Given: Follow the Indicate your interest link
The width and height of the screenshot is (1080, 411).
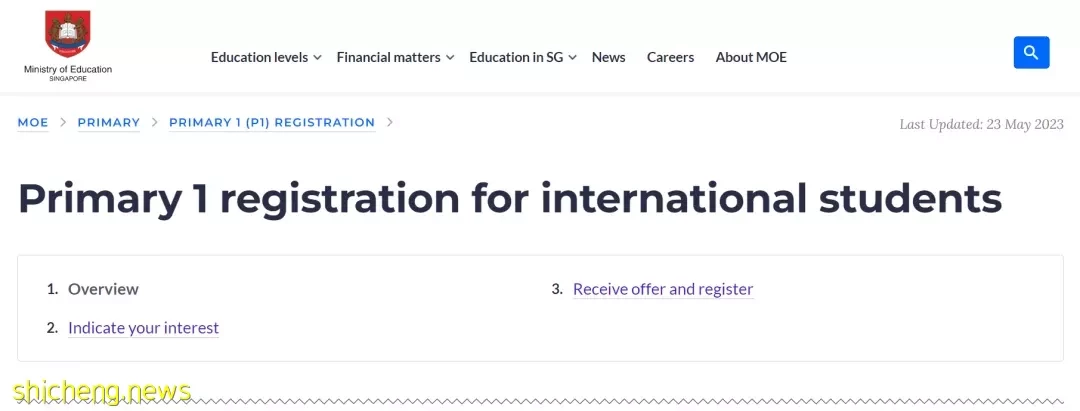Looking at the screenshot, I should click(x=143, y=328).
